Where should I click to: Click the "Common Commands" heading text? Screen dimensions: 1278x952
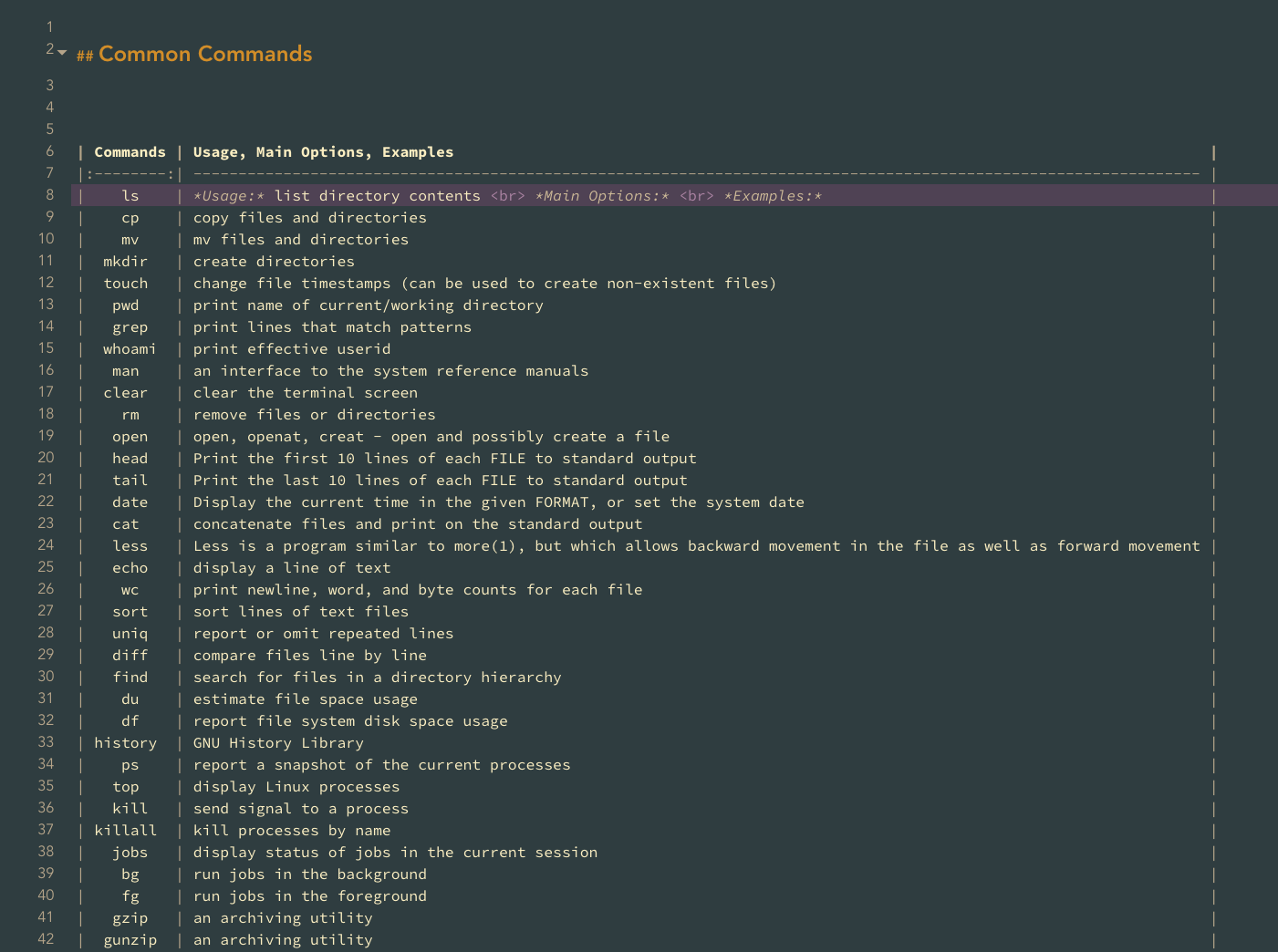[x=205, y=54]
